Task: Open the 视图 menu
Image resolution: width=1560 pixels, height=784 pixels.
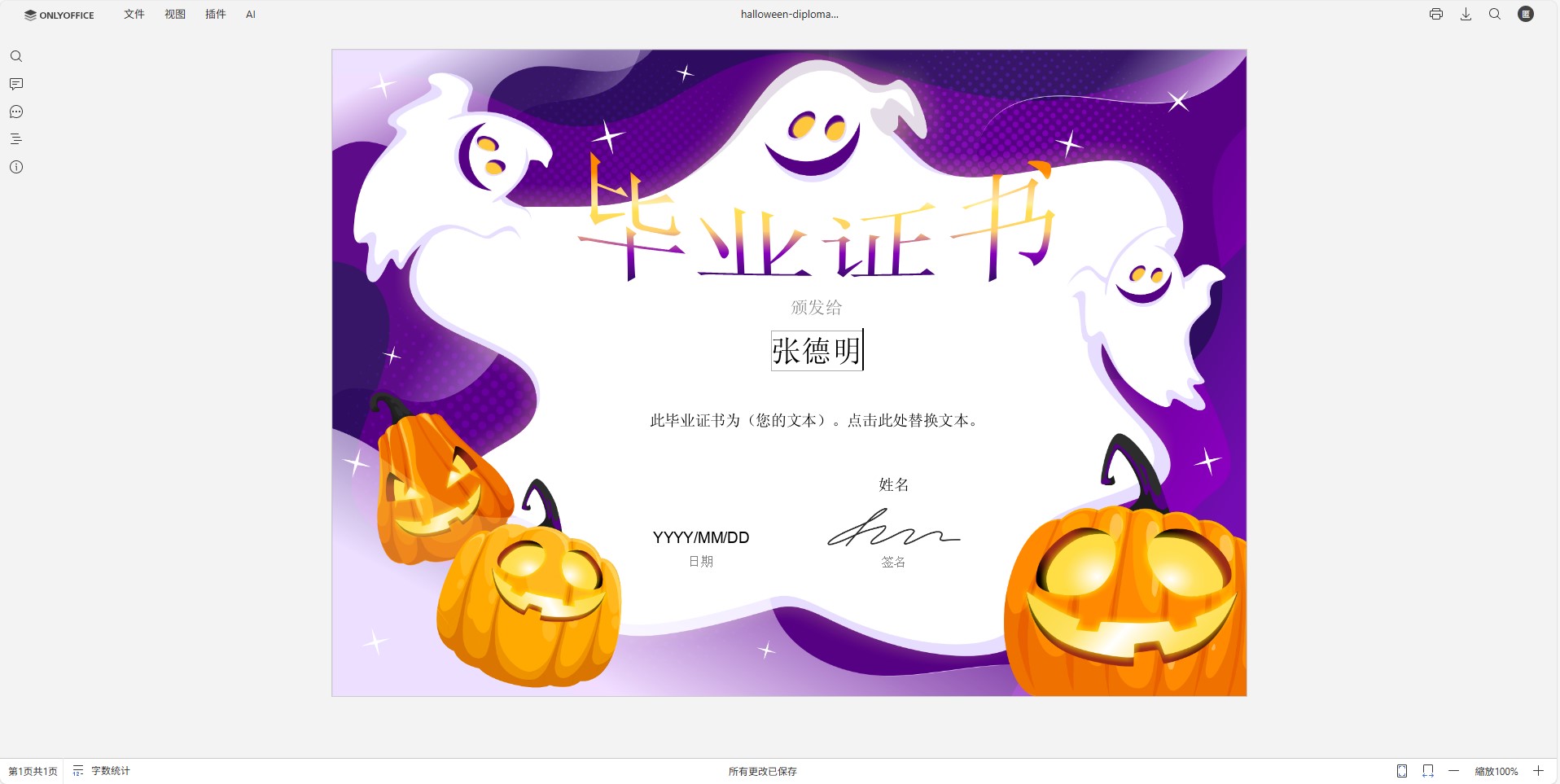Action: click(175, 15)
